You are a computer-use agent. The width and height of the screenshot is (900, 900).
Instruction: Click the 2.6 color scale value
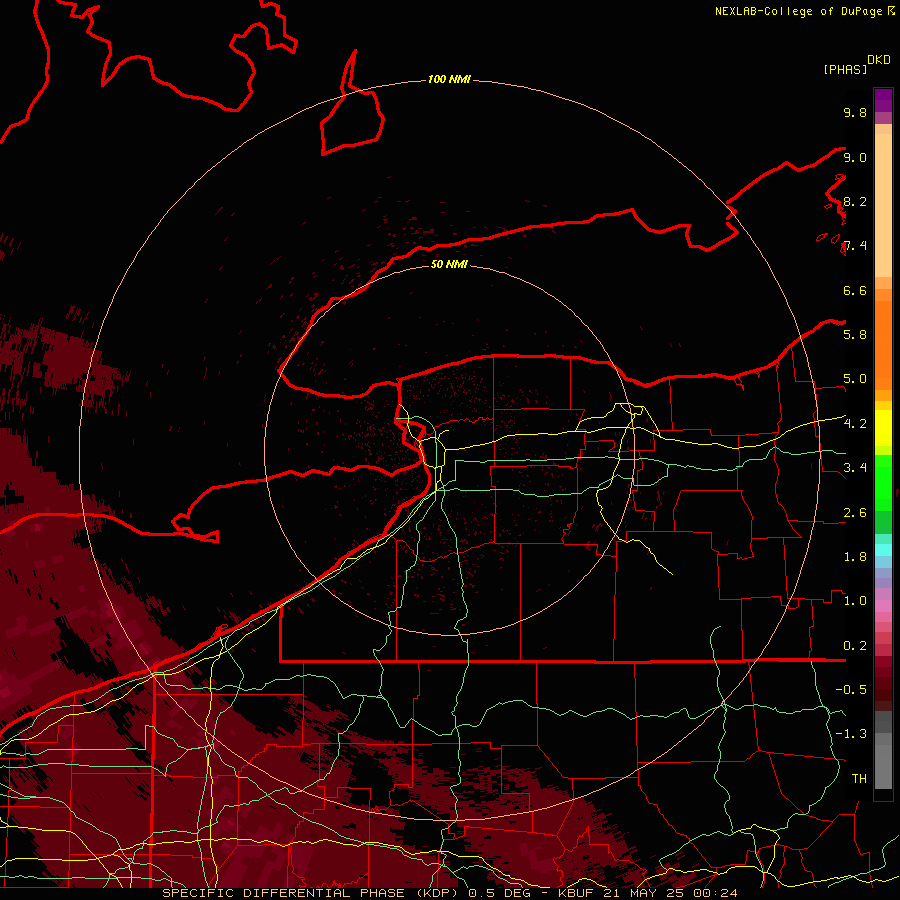[x=855, y=513]
